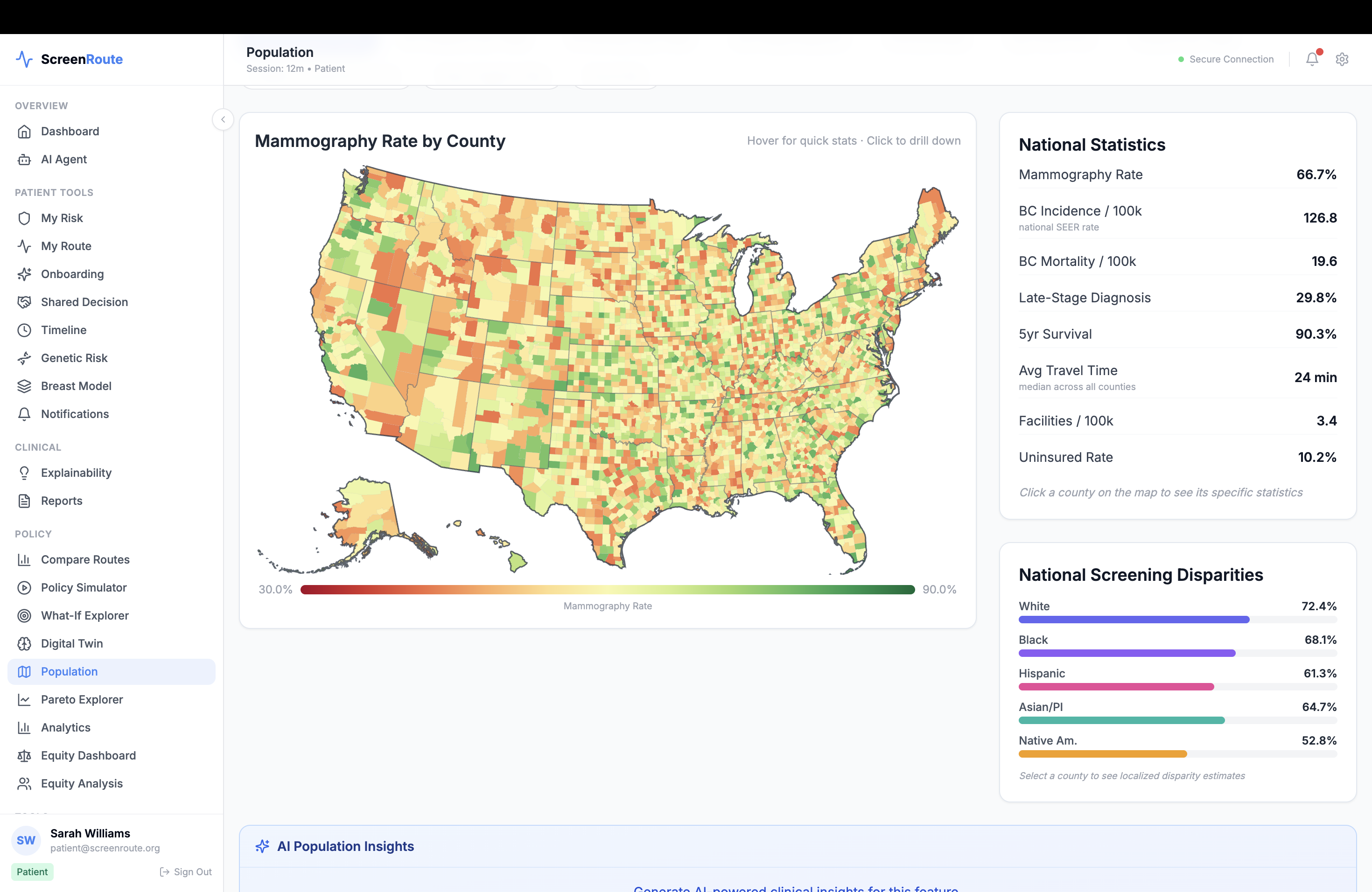Click the Breast Model layers icon

[24, 386]
